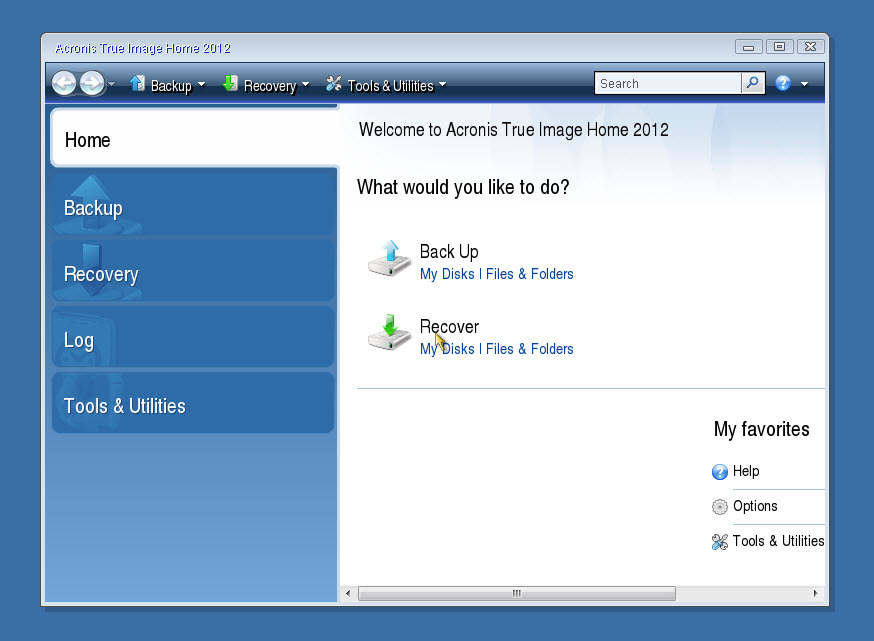
Task: Open the Tools & Utilities toolbar menu
Action: 390,85
